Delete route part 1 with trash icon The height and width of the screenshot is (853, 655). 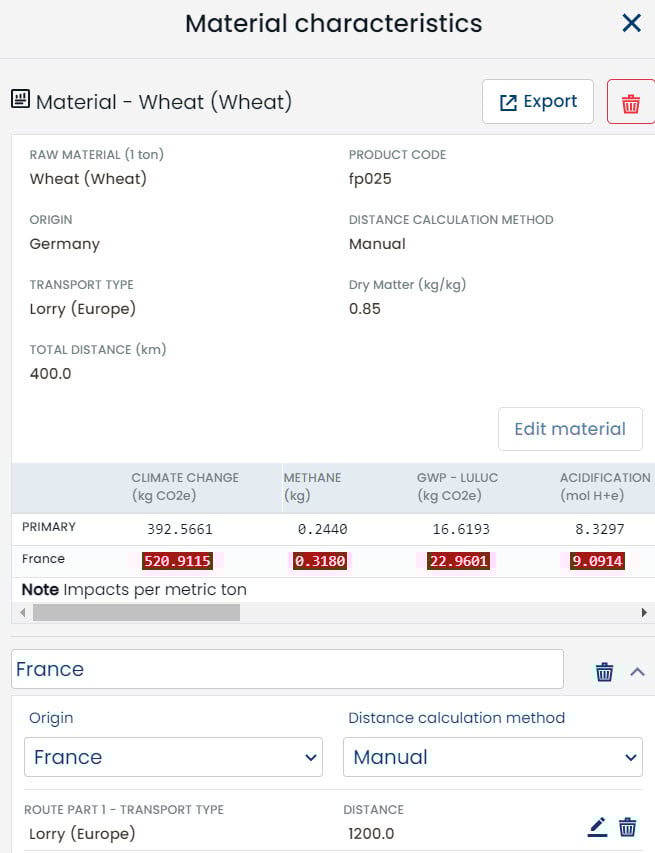[627, 827]
